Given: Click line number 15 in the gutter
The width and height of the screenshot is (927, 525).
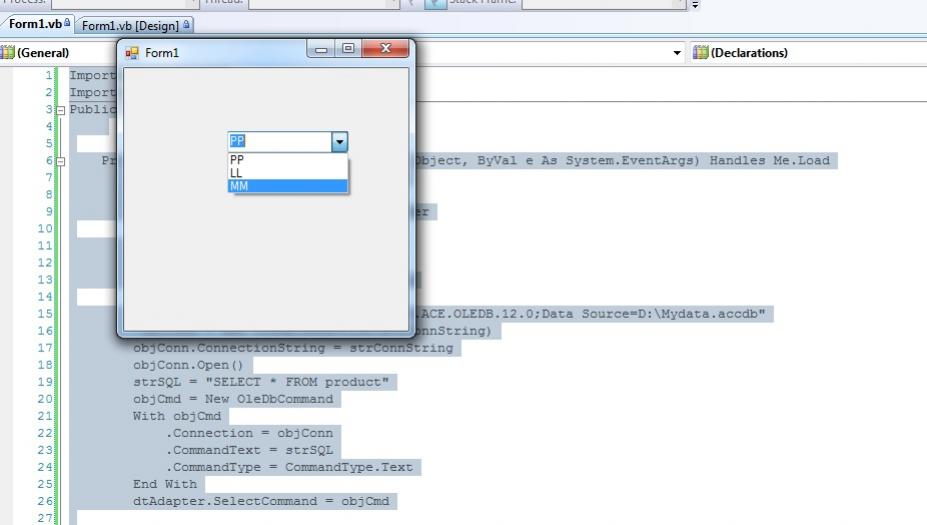Looking at the screenshot, I should click(x=45, y=314).
